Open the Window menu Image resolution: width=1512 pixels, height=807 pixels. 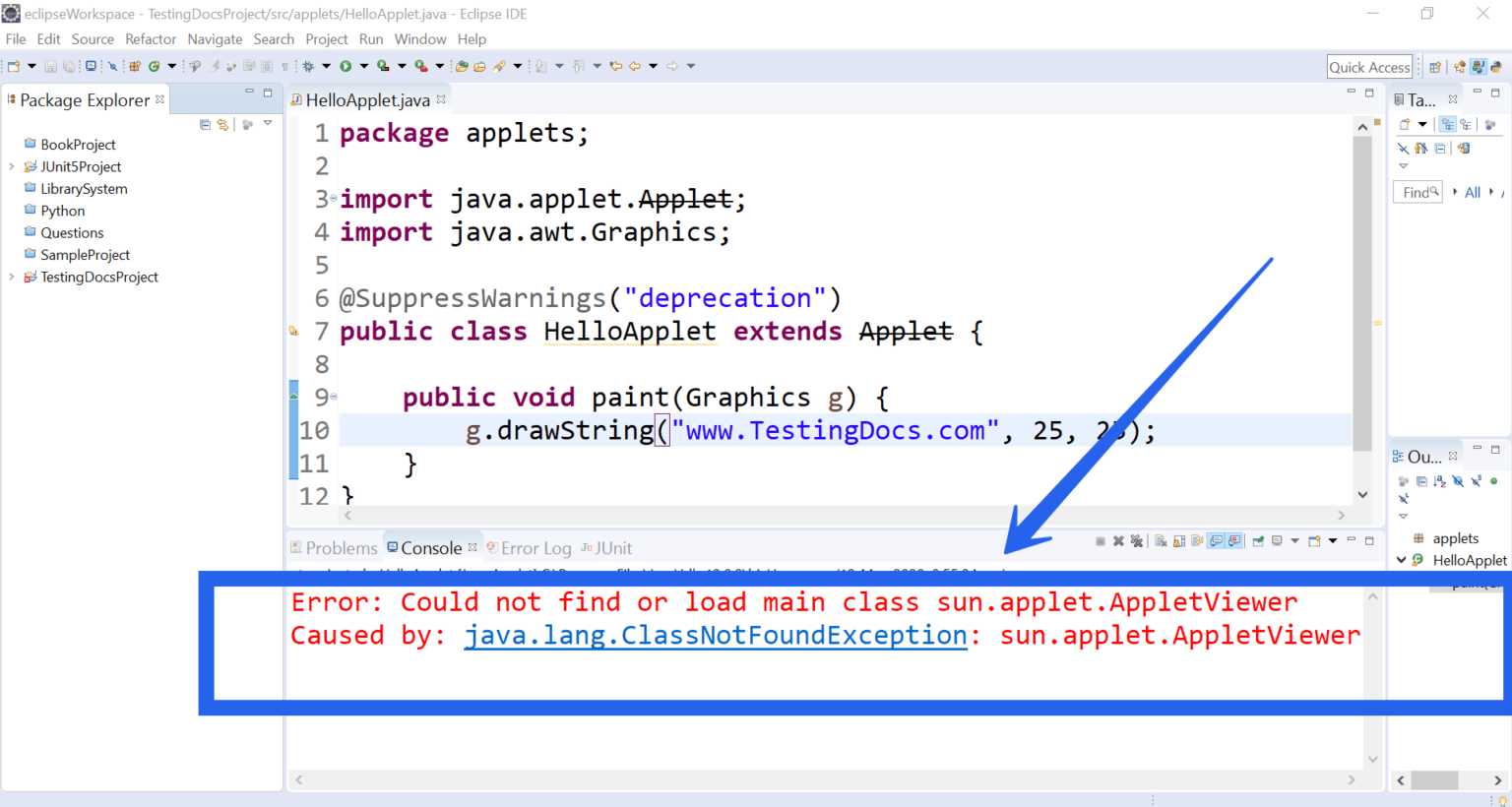click(x=420, y=39)
